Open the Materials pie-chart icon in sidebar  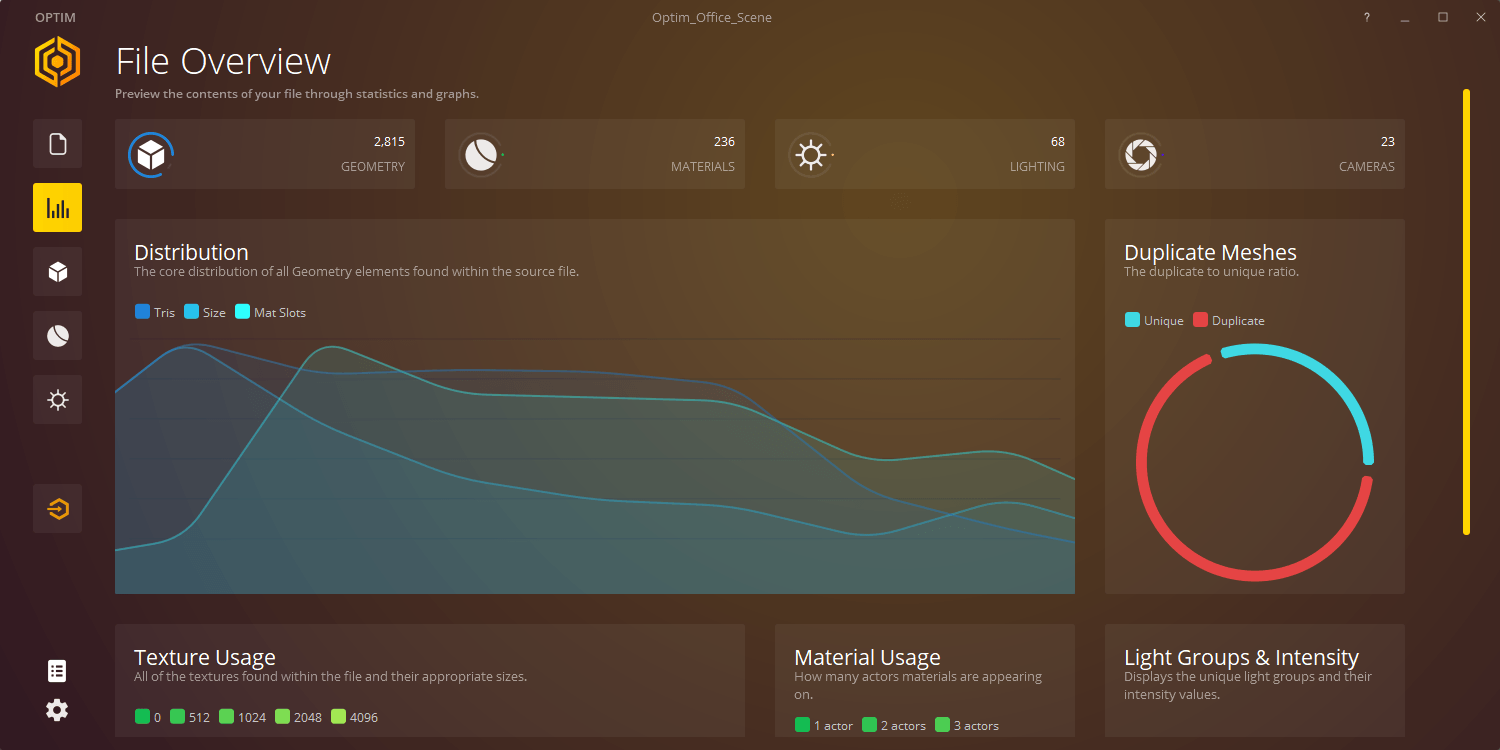[57, 335]
